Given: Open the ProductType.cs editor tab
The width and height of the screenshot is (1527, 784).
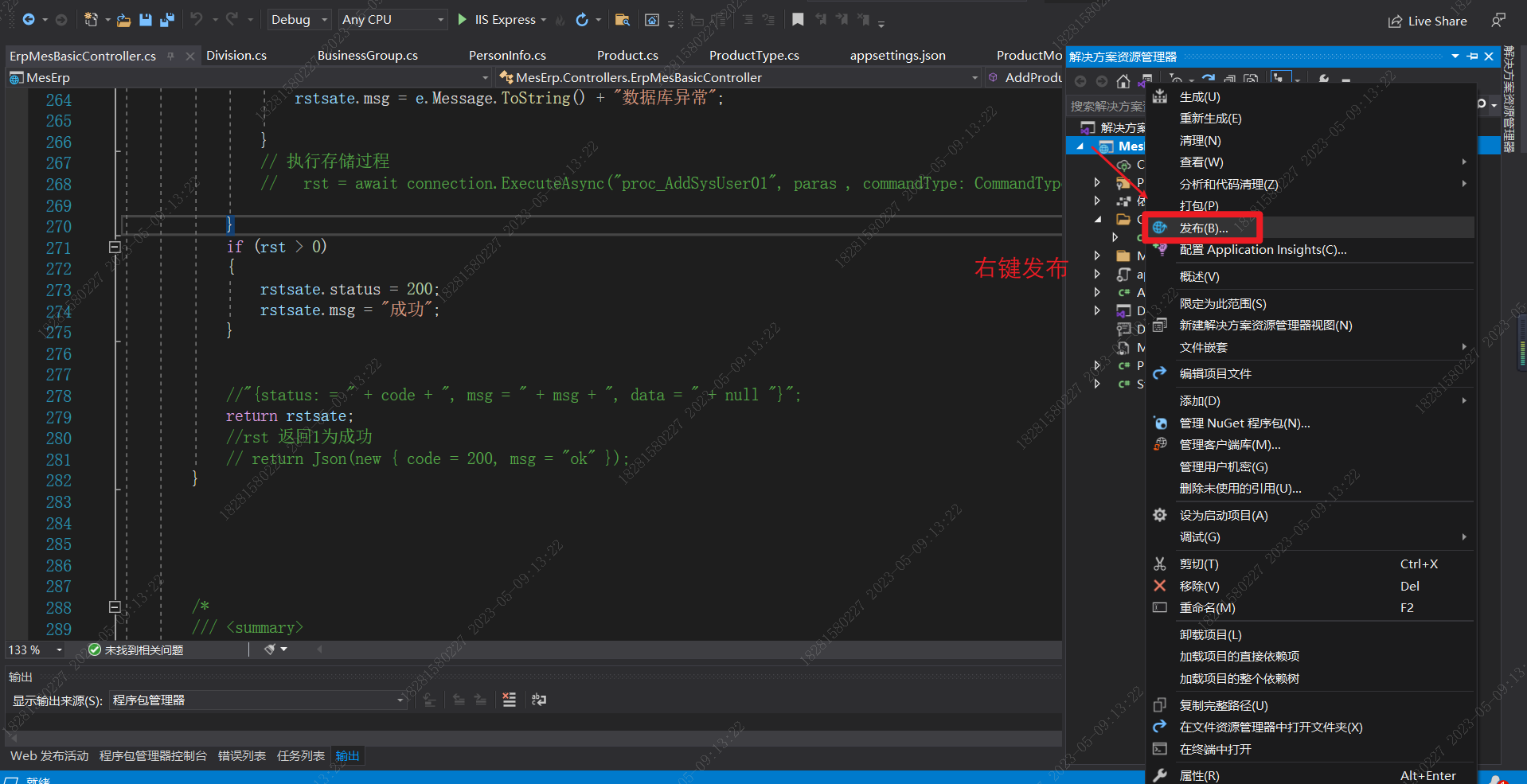Looking at the screenshot, I should coord(754,56).
